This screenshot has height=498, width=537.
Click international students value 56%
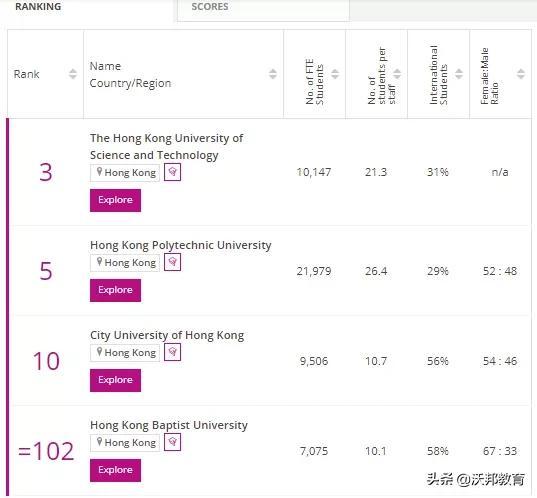(438, 361)
